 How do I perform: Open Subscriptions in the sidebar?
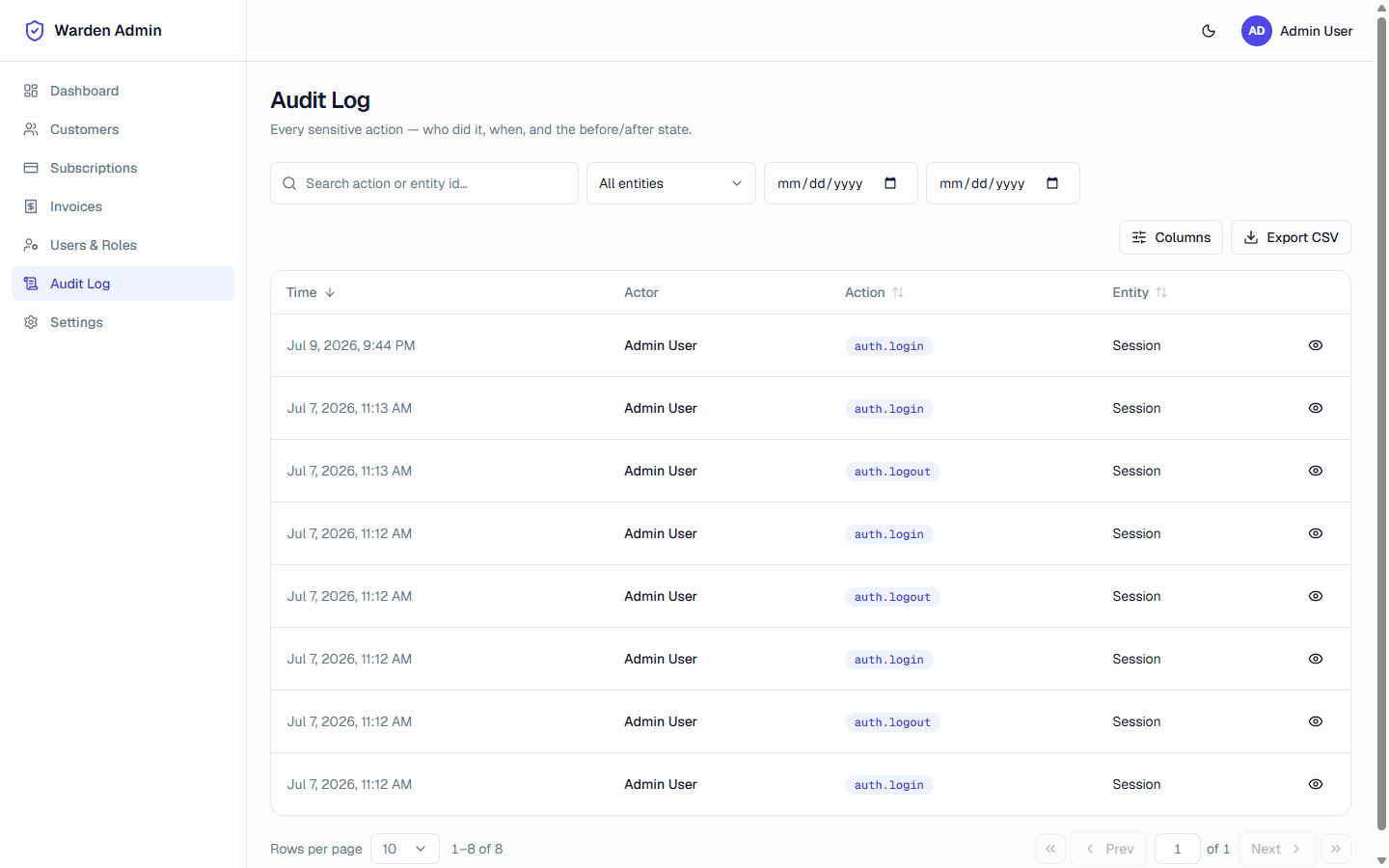point(123,168)
